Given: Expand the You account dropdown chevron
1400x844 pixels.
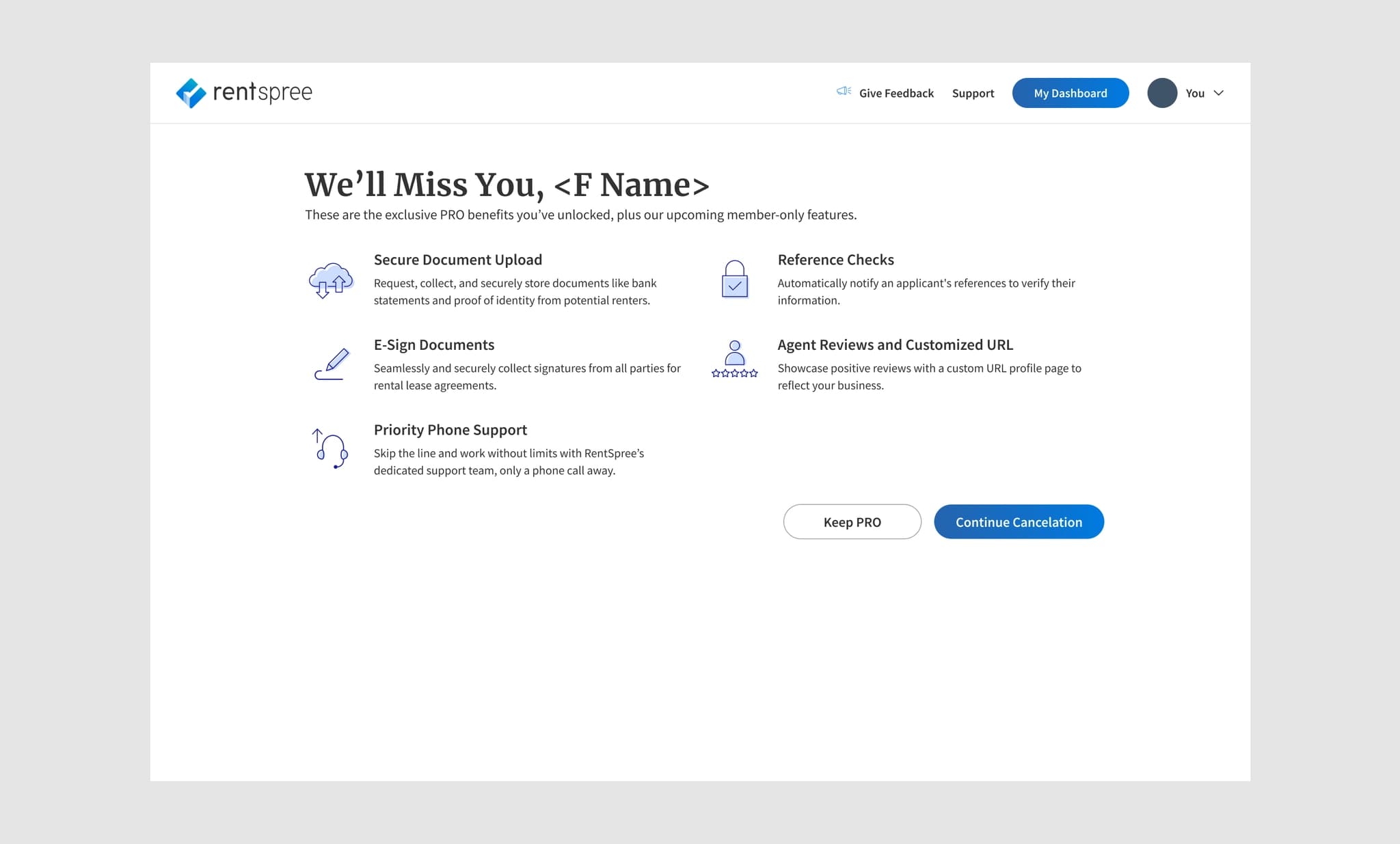Looking at the screenshot, I should tap(1218, 93).
